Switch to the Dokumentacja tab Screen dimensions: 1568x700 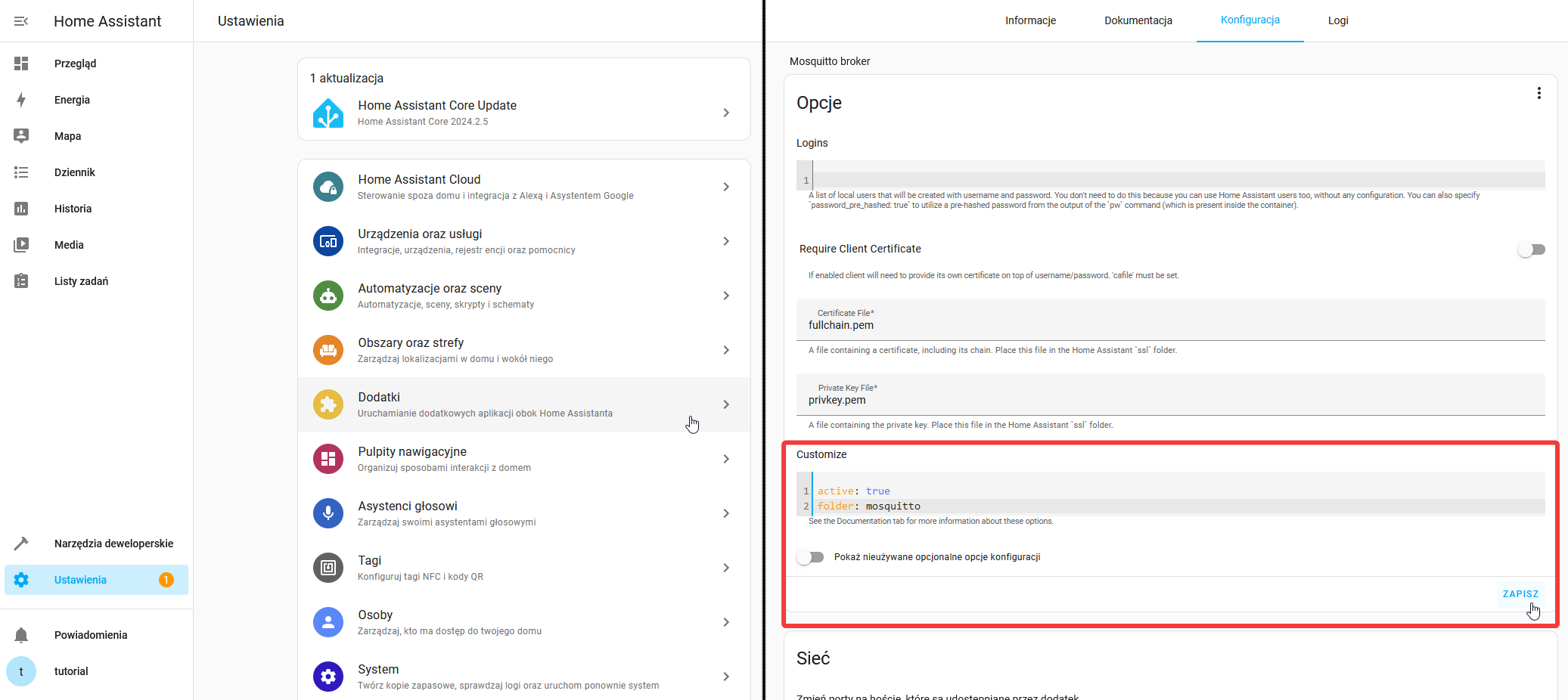point(1138,20)
